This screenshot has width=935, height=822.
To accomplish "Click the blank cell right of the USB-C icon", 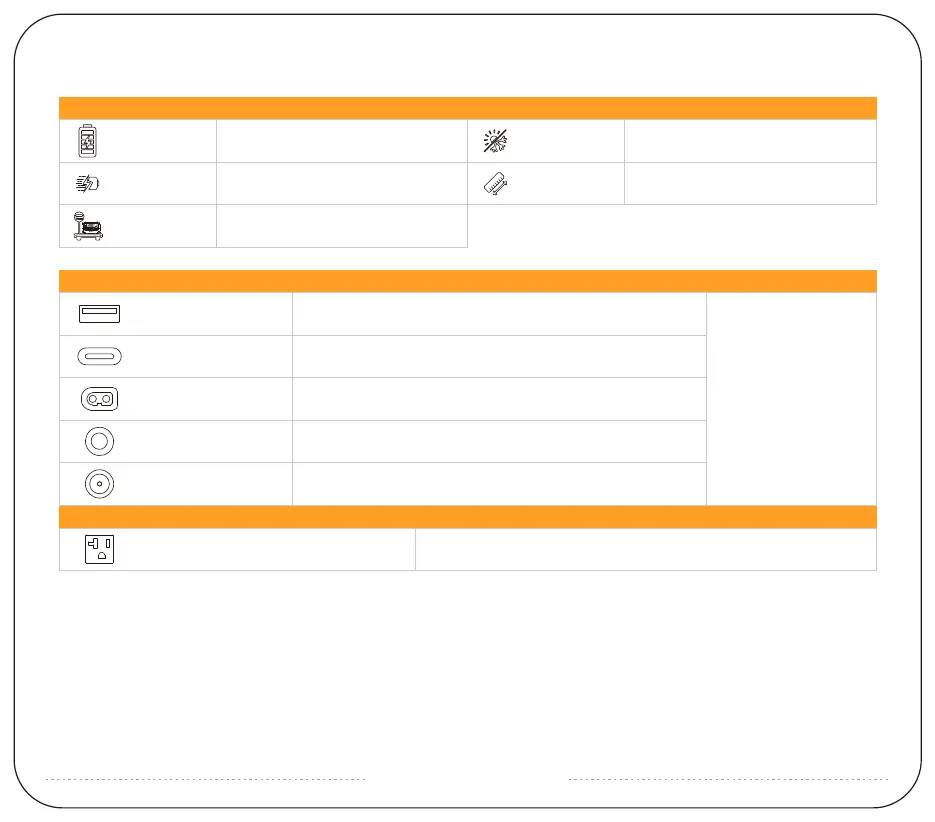I will click(499, 356).
